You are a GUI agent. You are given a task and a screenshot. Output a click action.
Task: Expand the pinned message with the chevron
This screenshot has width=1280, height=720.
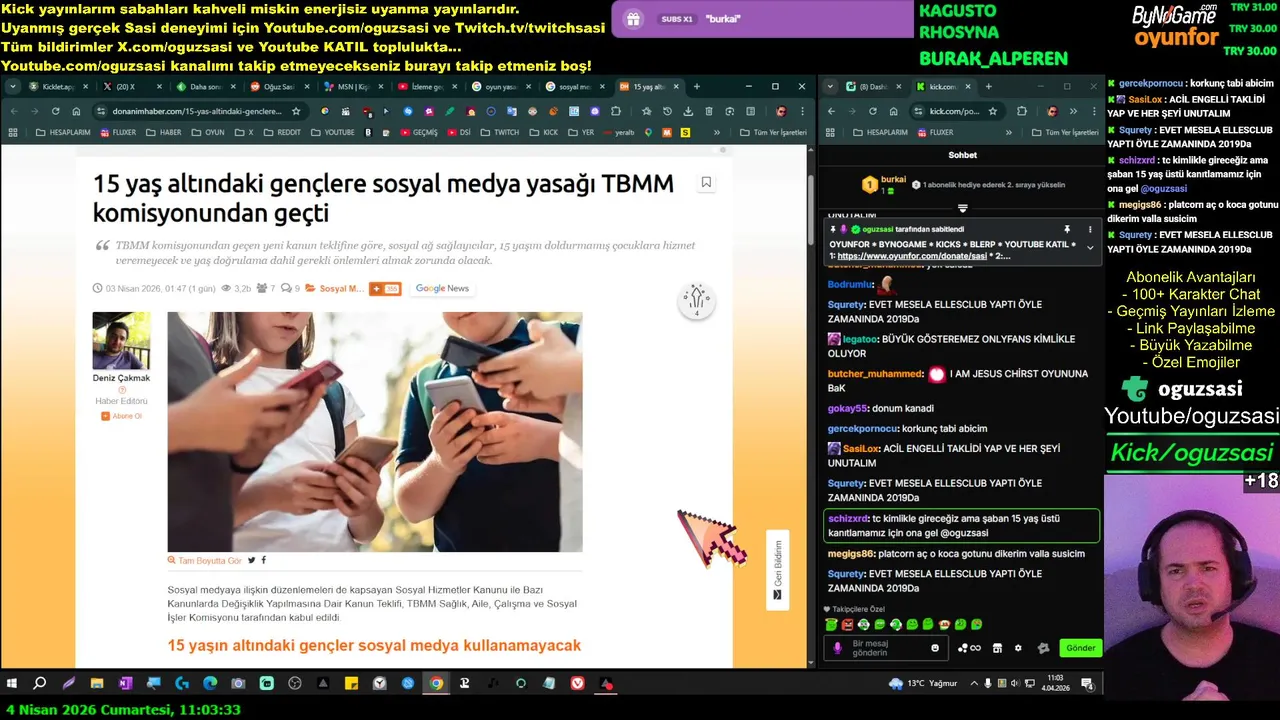(1090, 248)
